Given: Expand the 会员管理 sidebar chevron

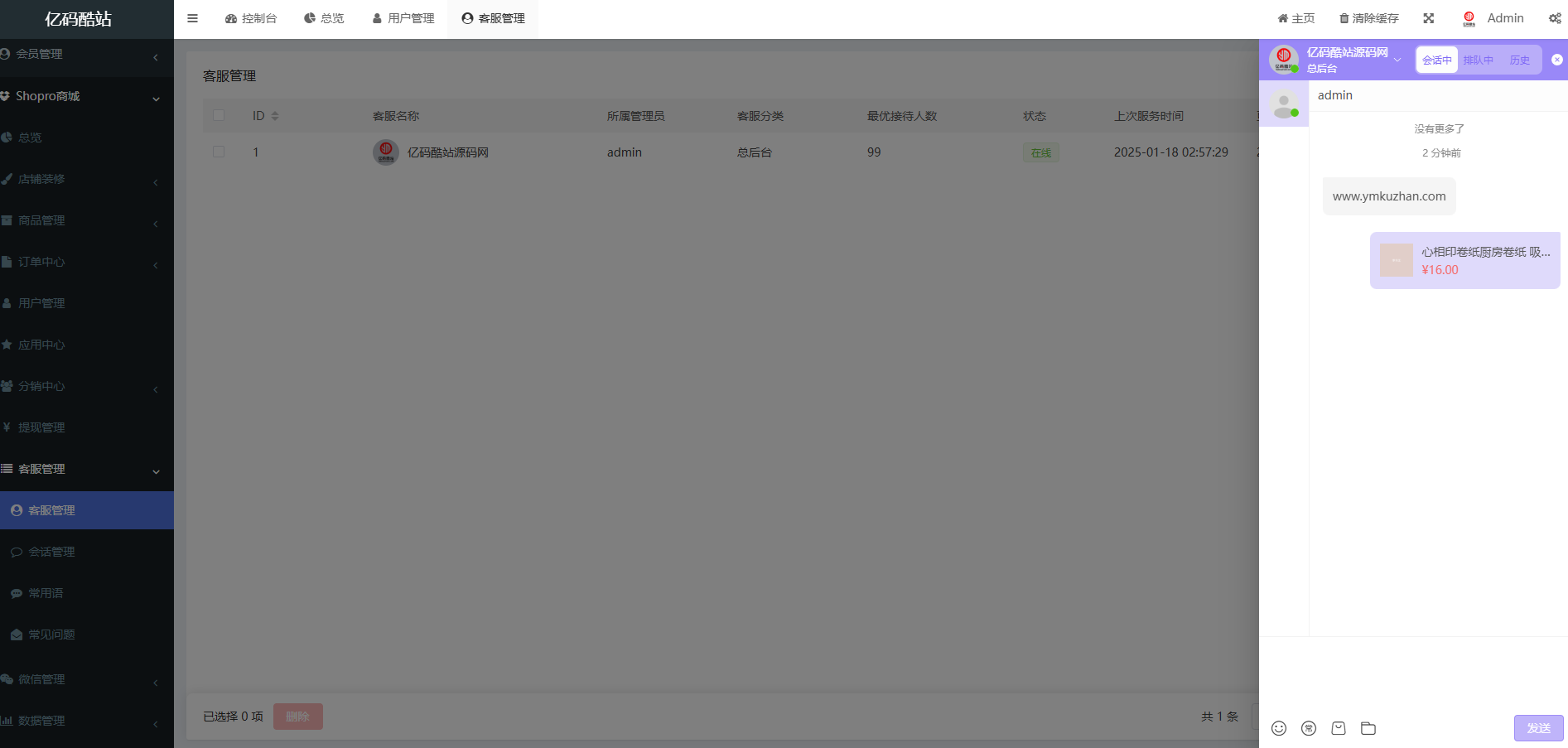Looking at the screenshot, I should pyautogui.click(x=156, y=57).
